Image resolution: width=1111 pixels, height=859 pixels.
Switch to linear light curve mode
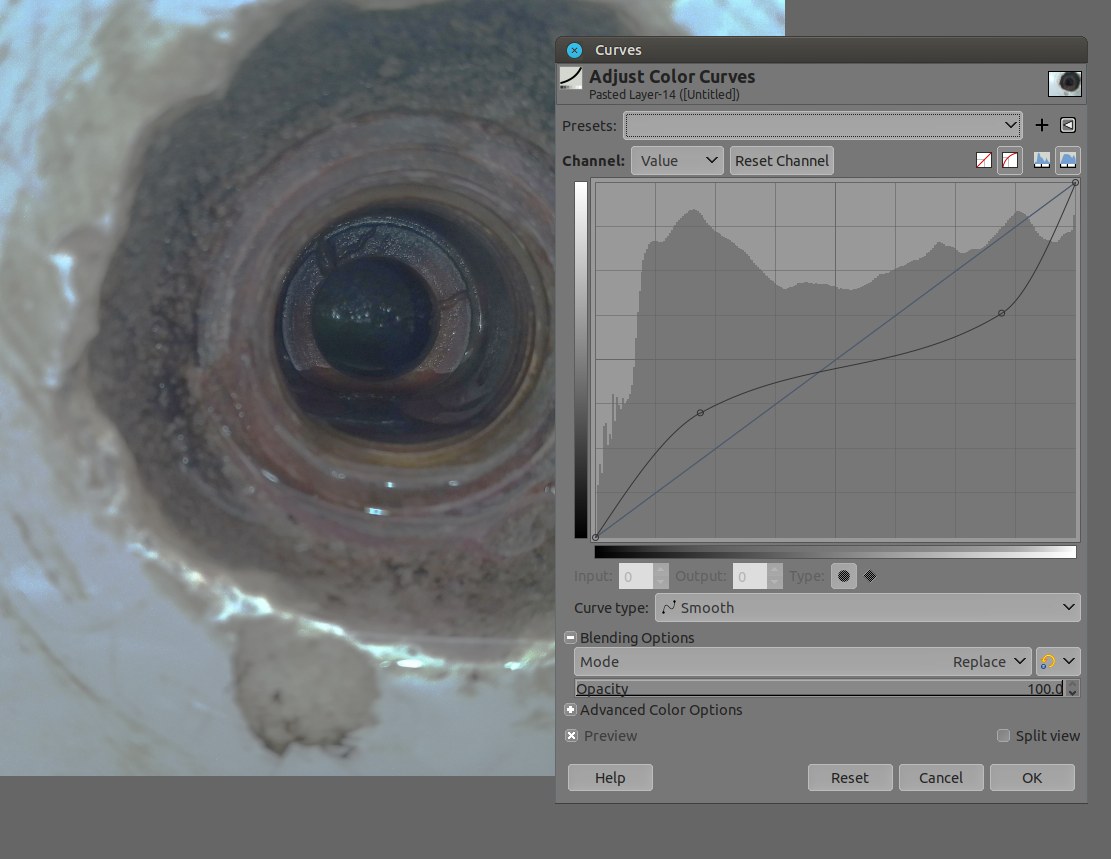coord(984,160)
